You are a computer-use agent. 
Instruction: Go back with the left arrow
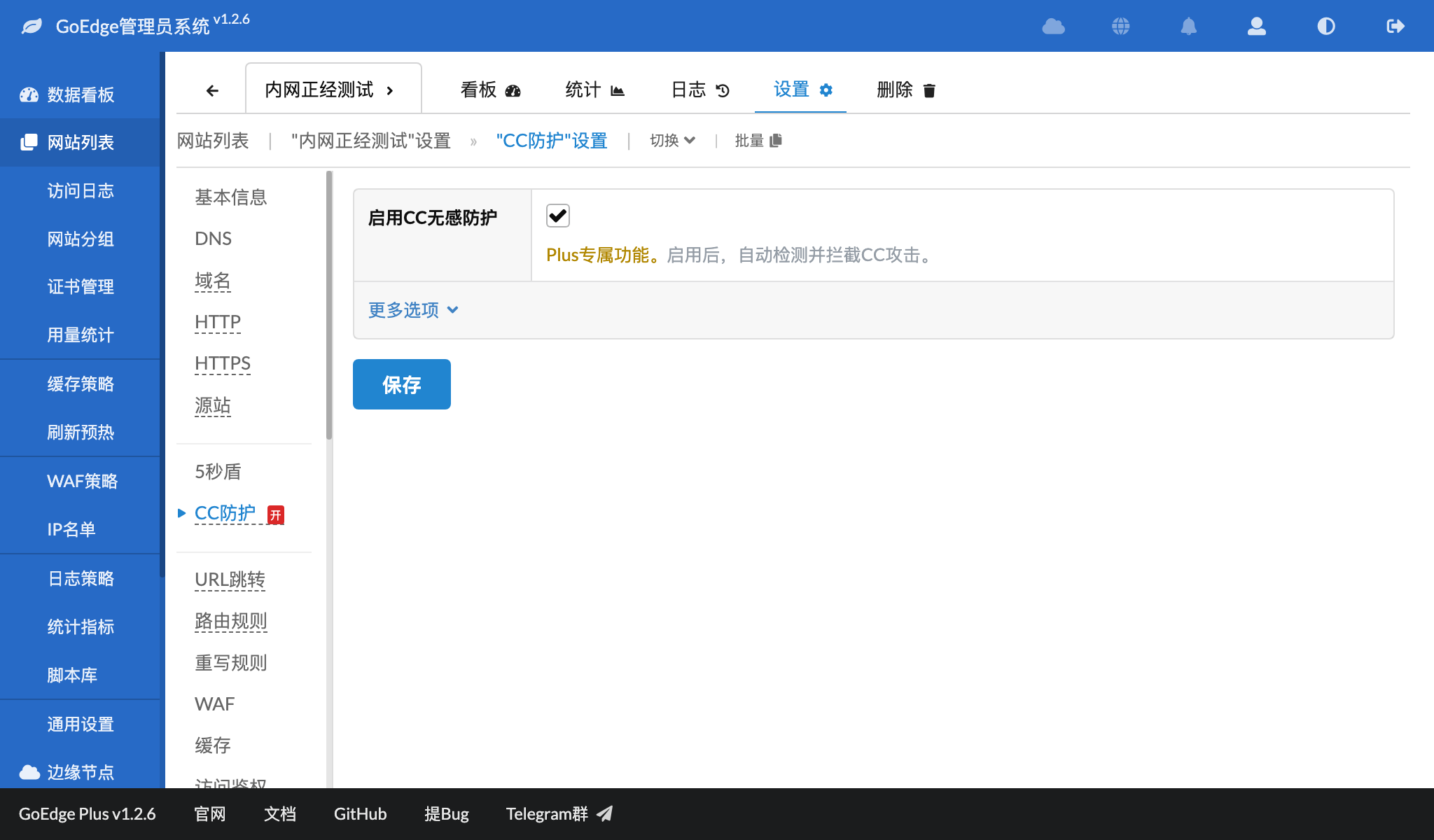212,90
